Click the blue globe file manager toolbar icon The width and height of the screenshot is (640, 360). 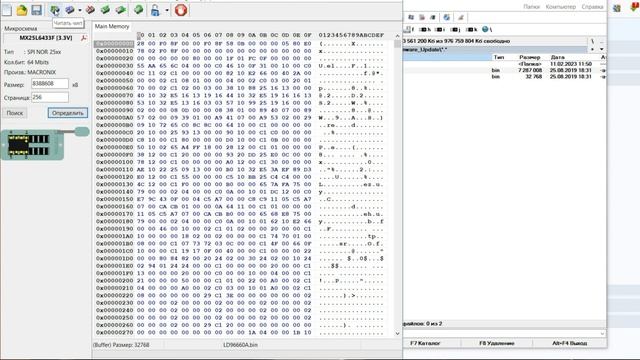[x=447, y=17]
